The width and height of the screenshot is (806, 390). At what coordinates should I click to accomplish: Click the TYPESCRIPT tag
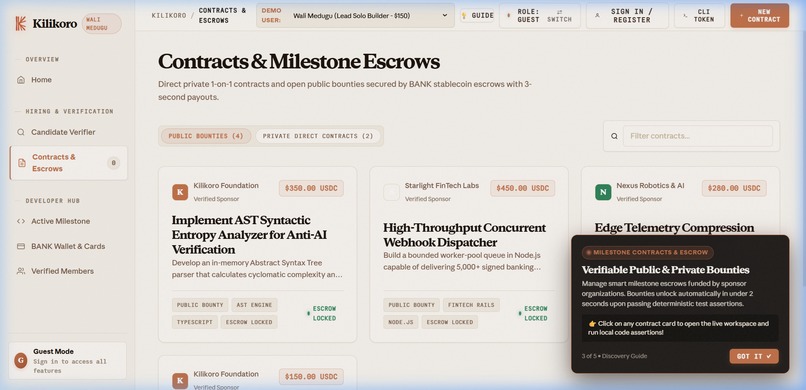(194, 322)
